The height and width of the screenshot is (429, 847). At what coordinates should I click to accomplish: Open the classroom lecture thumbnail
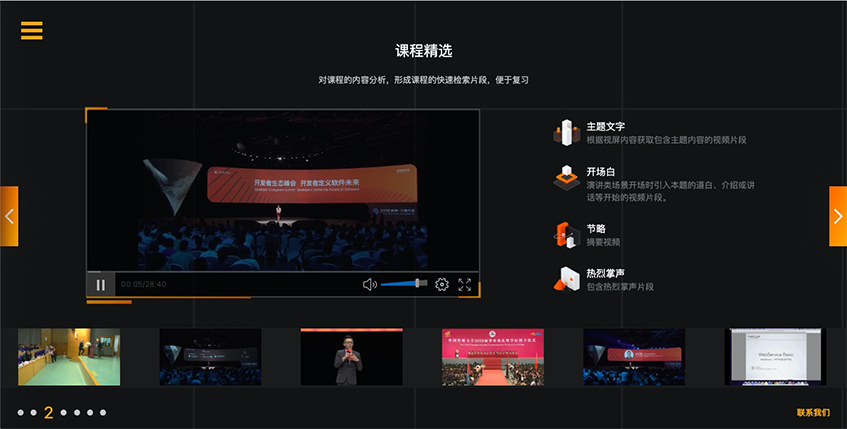[69, 357]
